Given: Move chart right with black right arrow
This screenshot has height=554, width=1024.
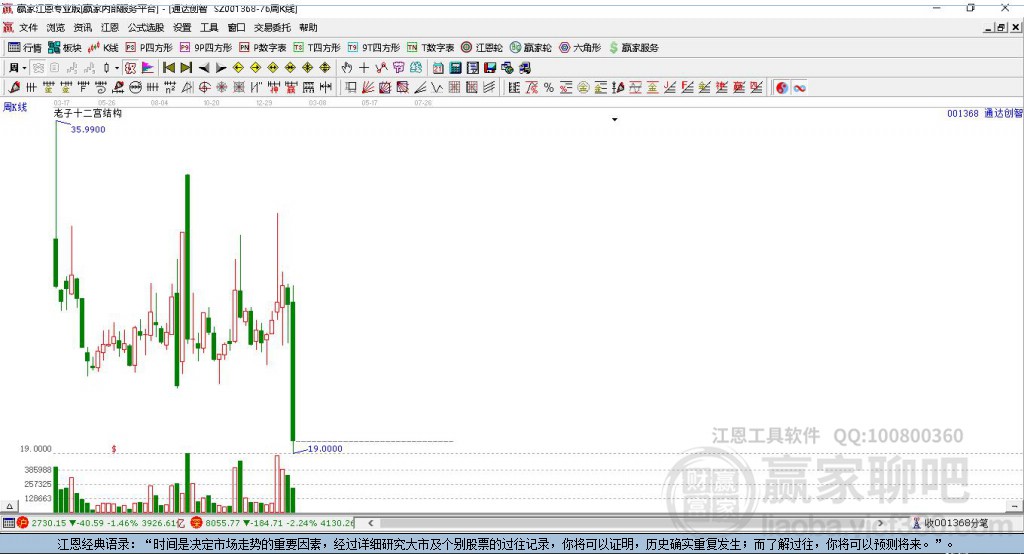Looking at the screenshot, I should pos(221,68).
